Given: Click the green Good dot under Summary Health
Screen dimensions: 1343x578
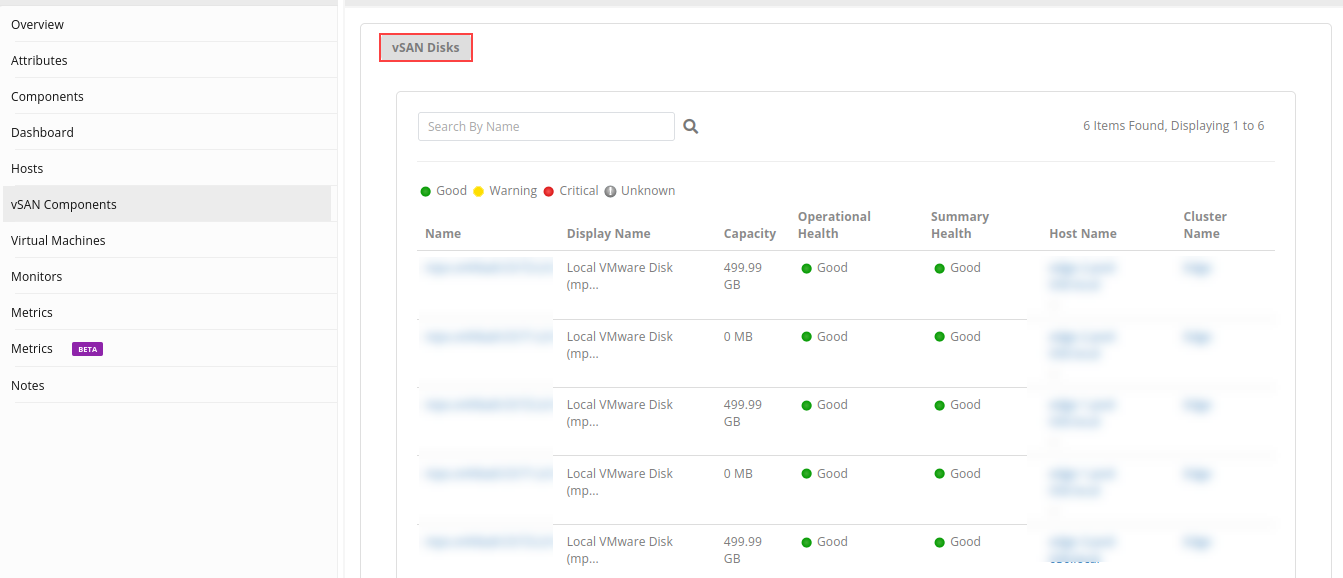Looking at the screenshot, I should (x=939, y=267).
